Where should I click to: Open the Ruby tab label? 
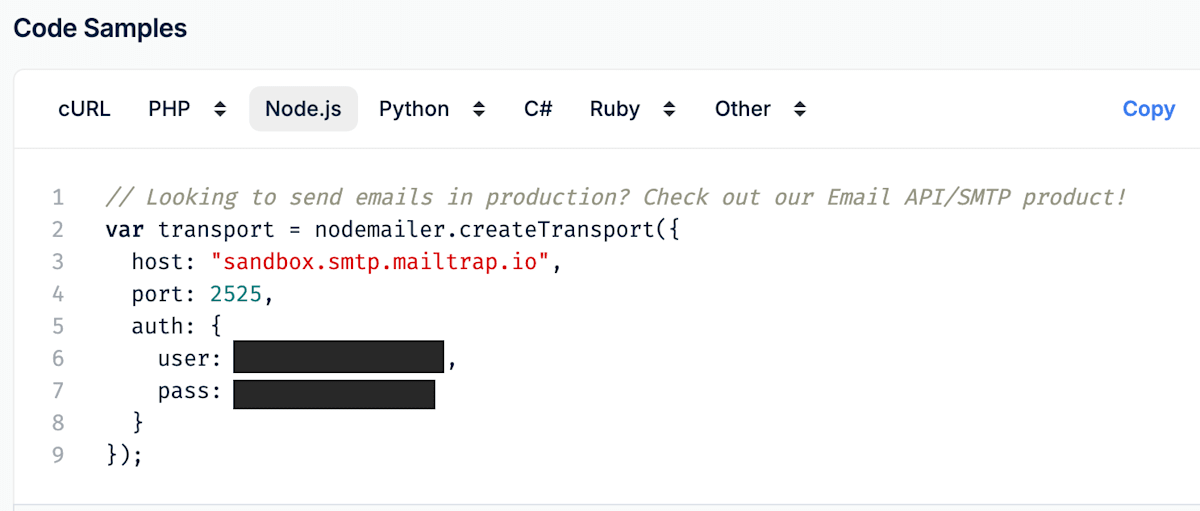(x=614, y=109)
